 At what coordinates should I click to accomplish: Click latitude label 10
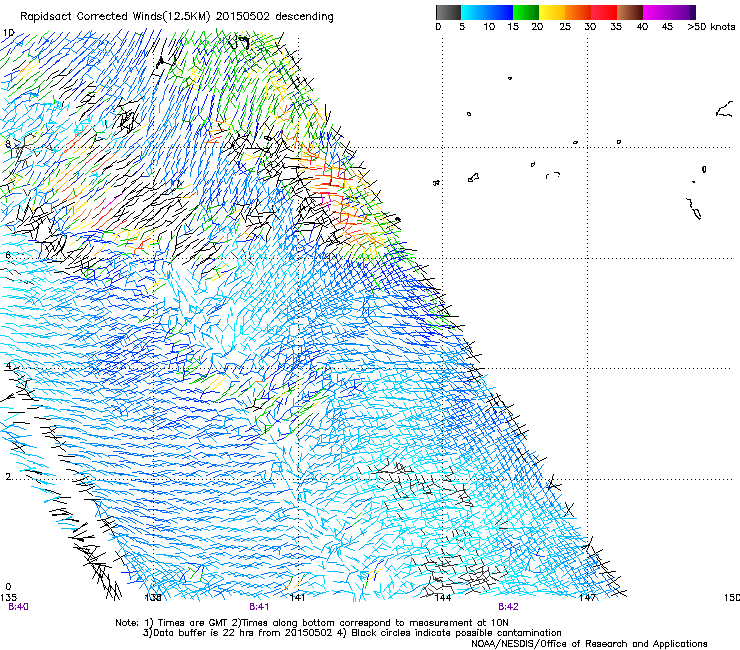[x=8, y=33]
